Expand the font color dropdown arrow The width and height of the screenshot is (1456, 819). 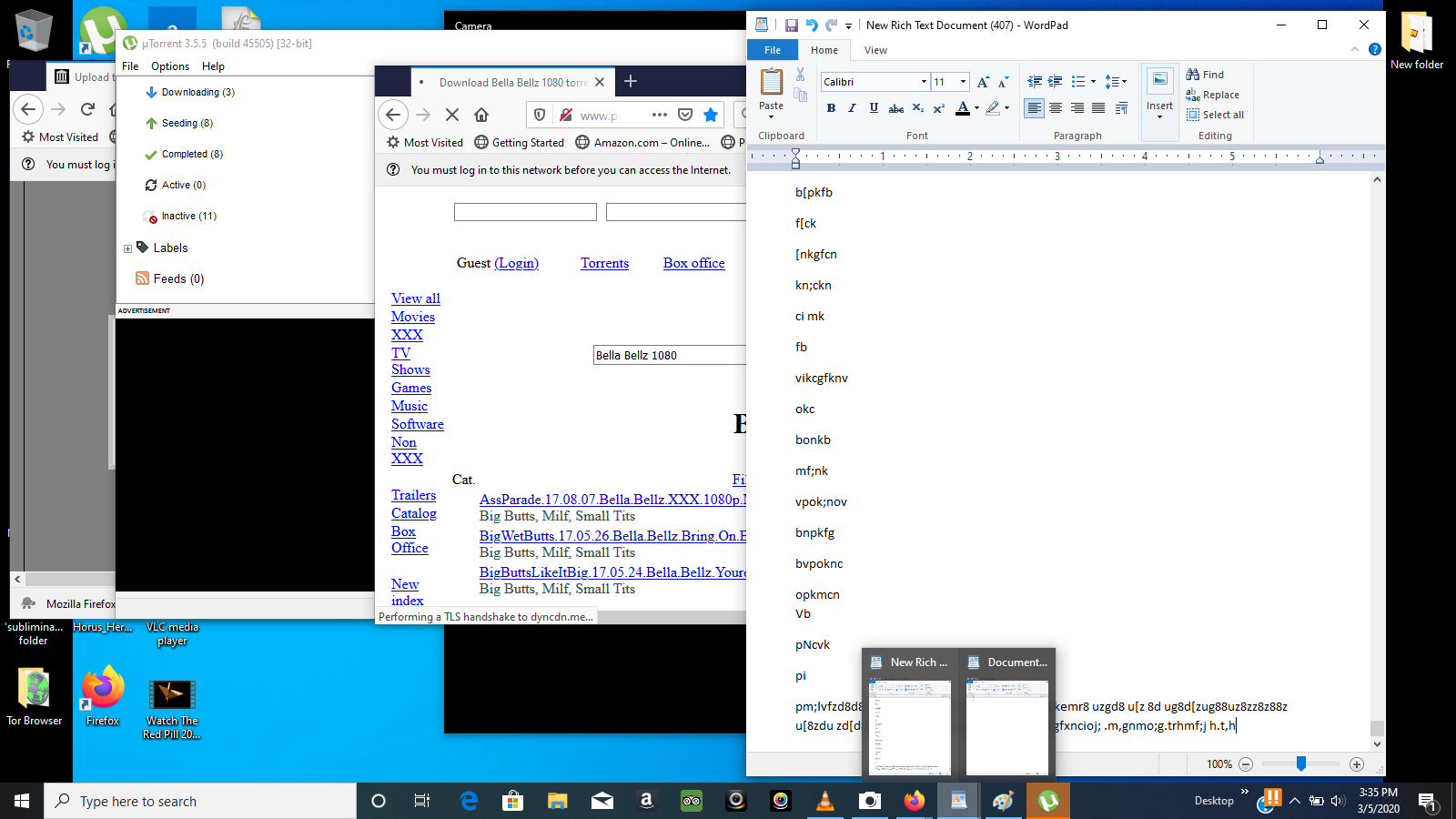(x=976, y=108)
